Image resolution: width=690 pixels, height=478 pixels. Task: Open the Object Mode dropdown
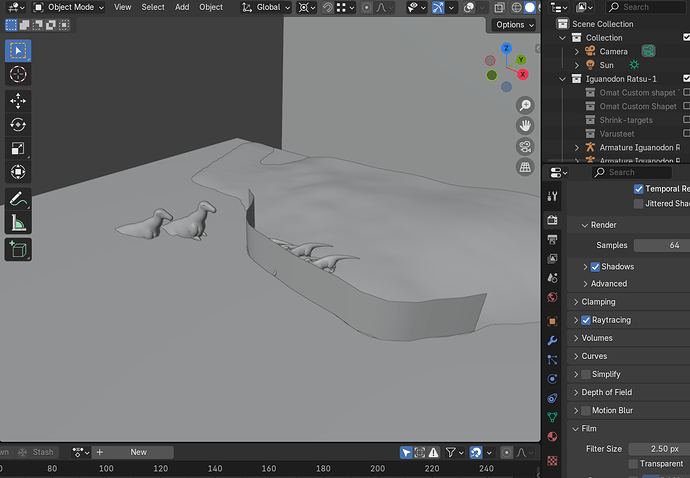pyautogui.click(x=69, y=7)
